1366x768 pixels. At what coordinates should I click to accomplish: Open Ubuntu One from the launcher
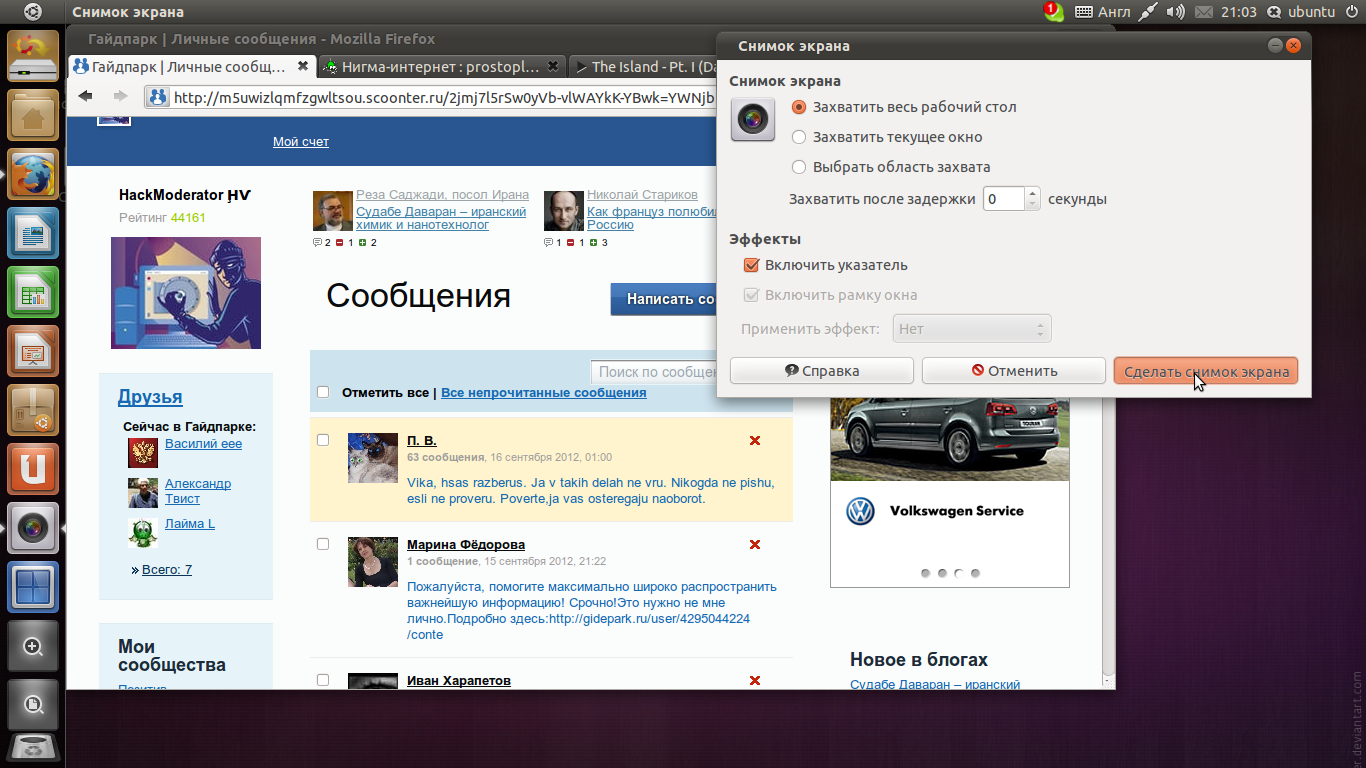33,469
